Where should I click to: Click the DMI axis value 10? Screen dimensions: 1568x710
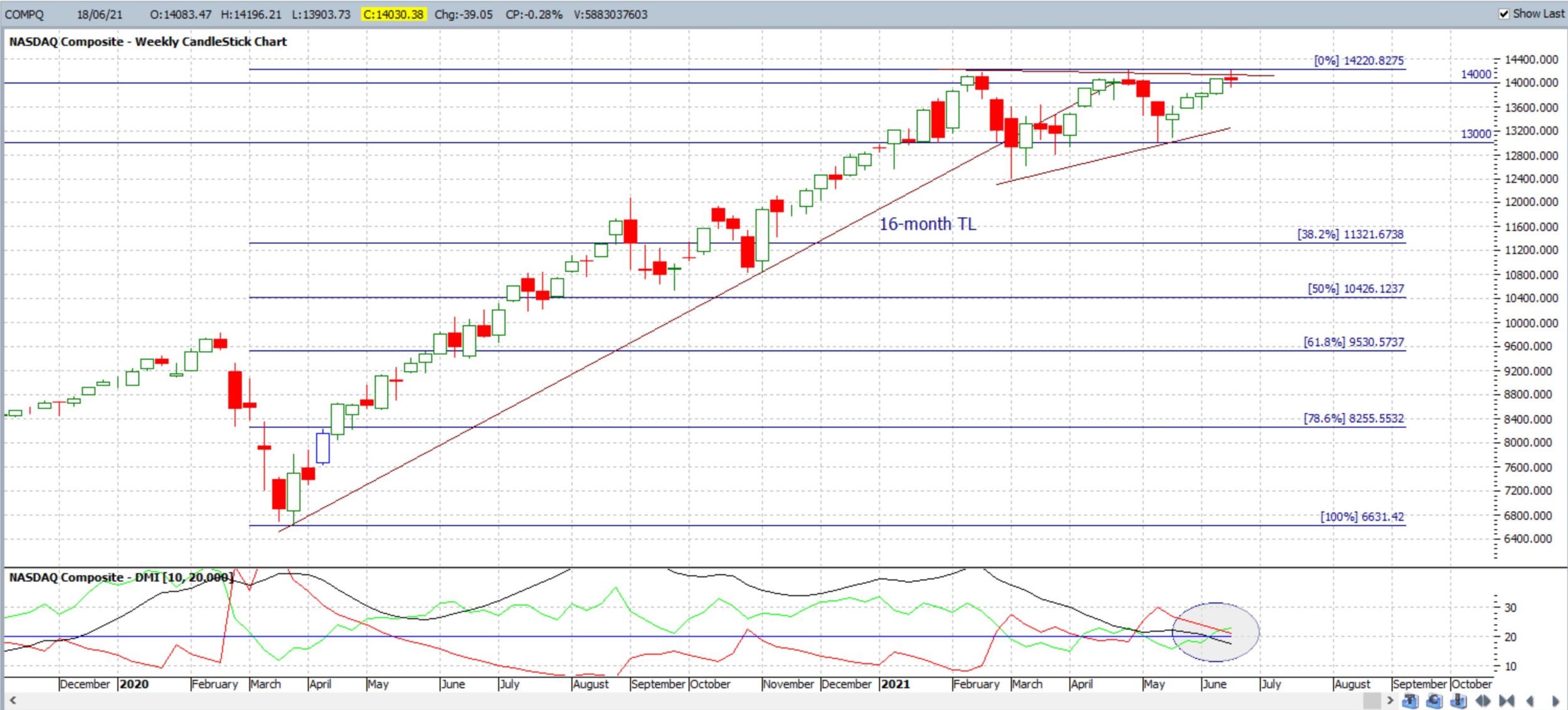1510,666
